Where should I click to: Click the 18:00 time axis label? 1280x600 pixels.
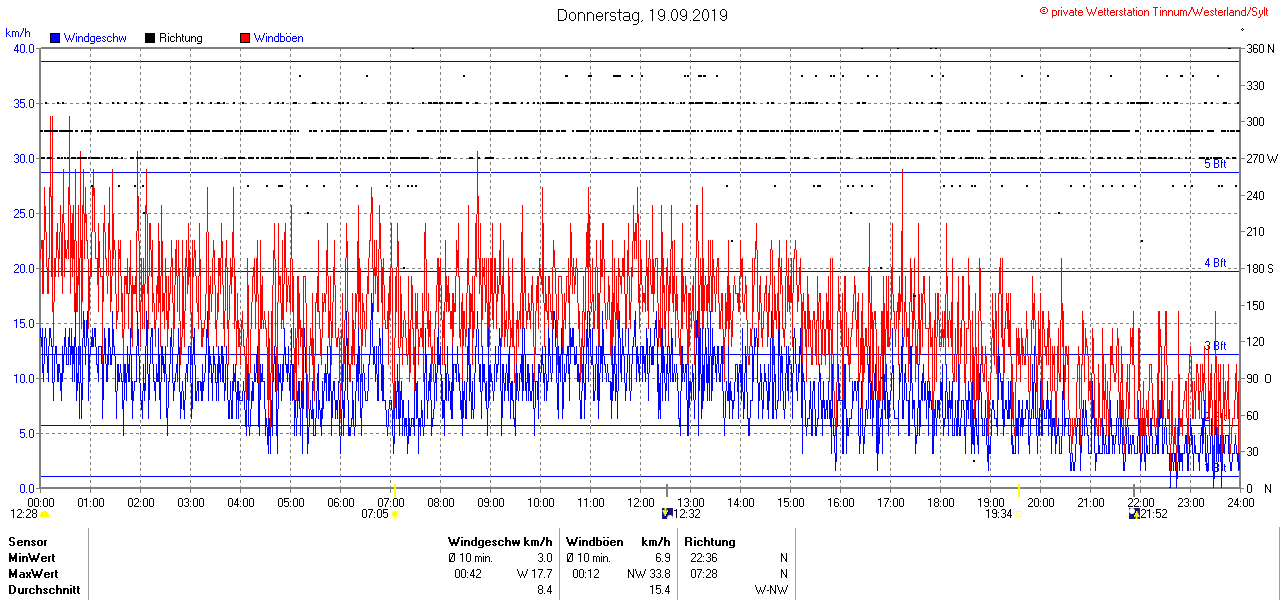pos(941,502)
